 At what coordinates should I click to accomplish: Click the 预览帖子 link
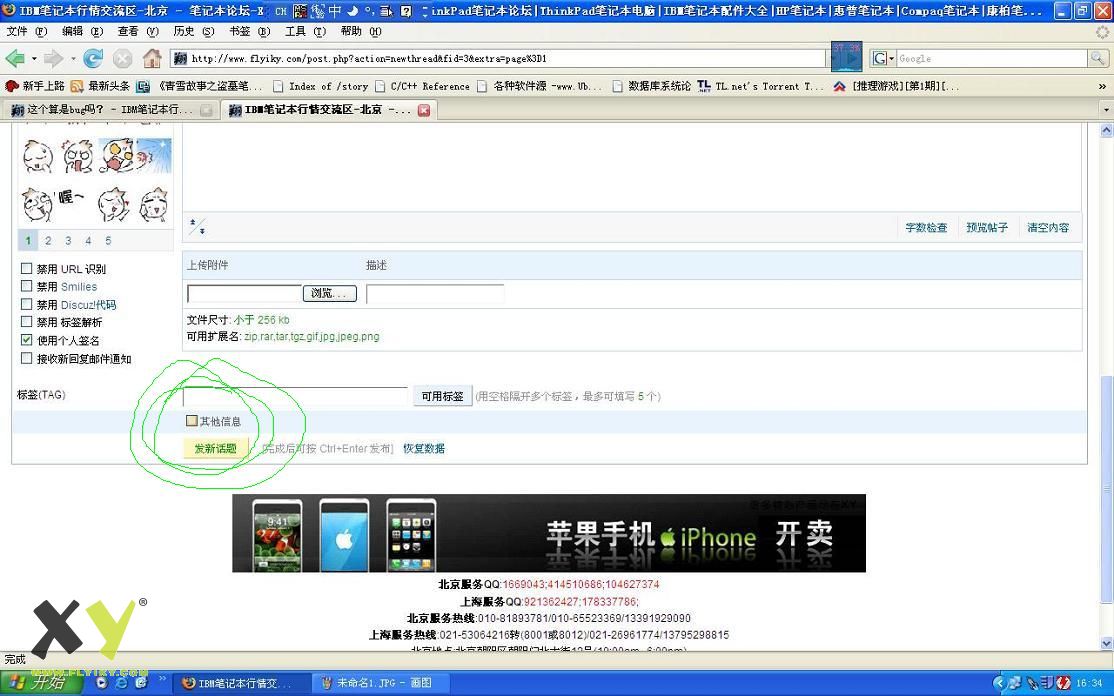click(987, 227)
